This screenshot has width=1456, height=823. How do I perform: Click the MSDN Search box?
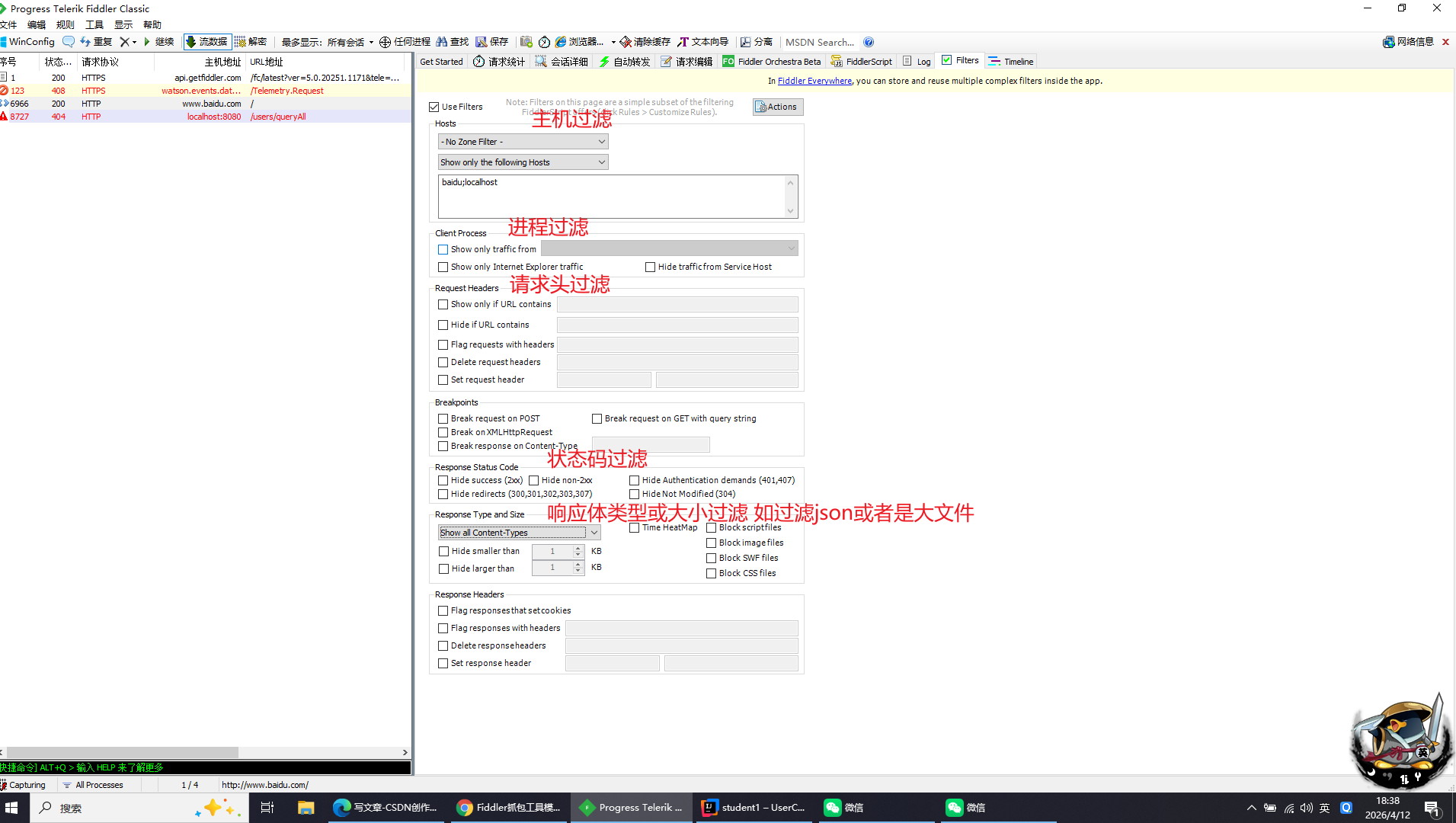820,42
